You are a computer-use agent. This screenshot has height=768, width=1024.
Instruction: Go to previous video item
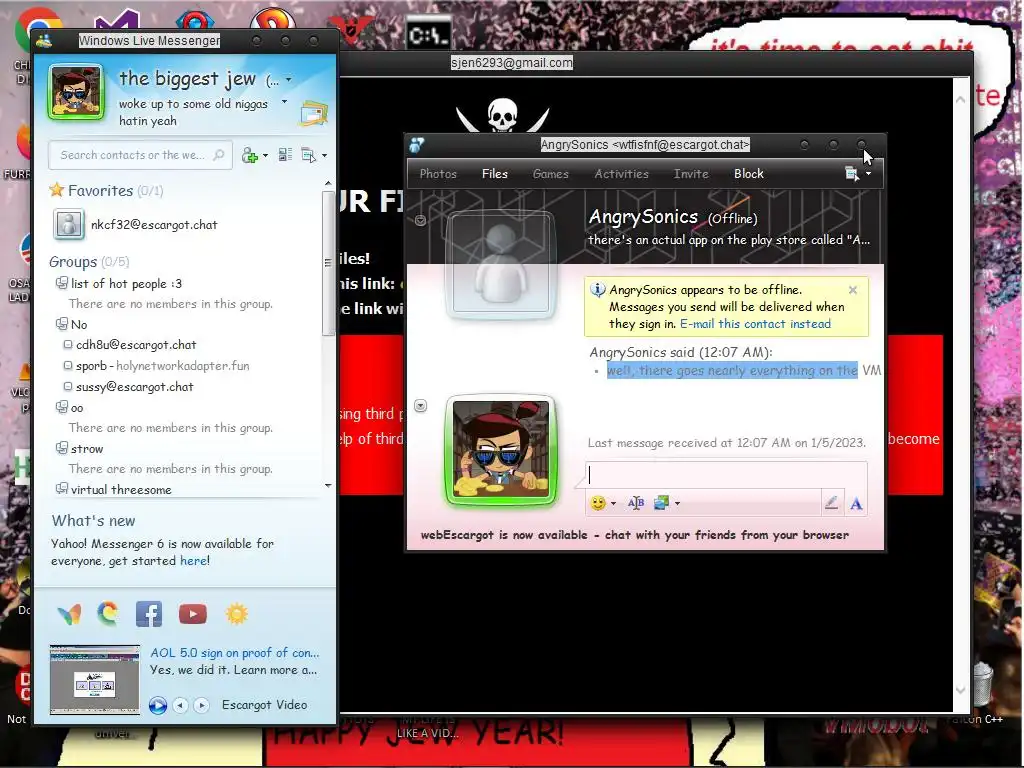[181, 705]
